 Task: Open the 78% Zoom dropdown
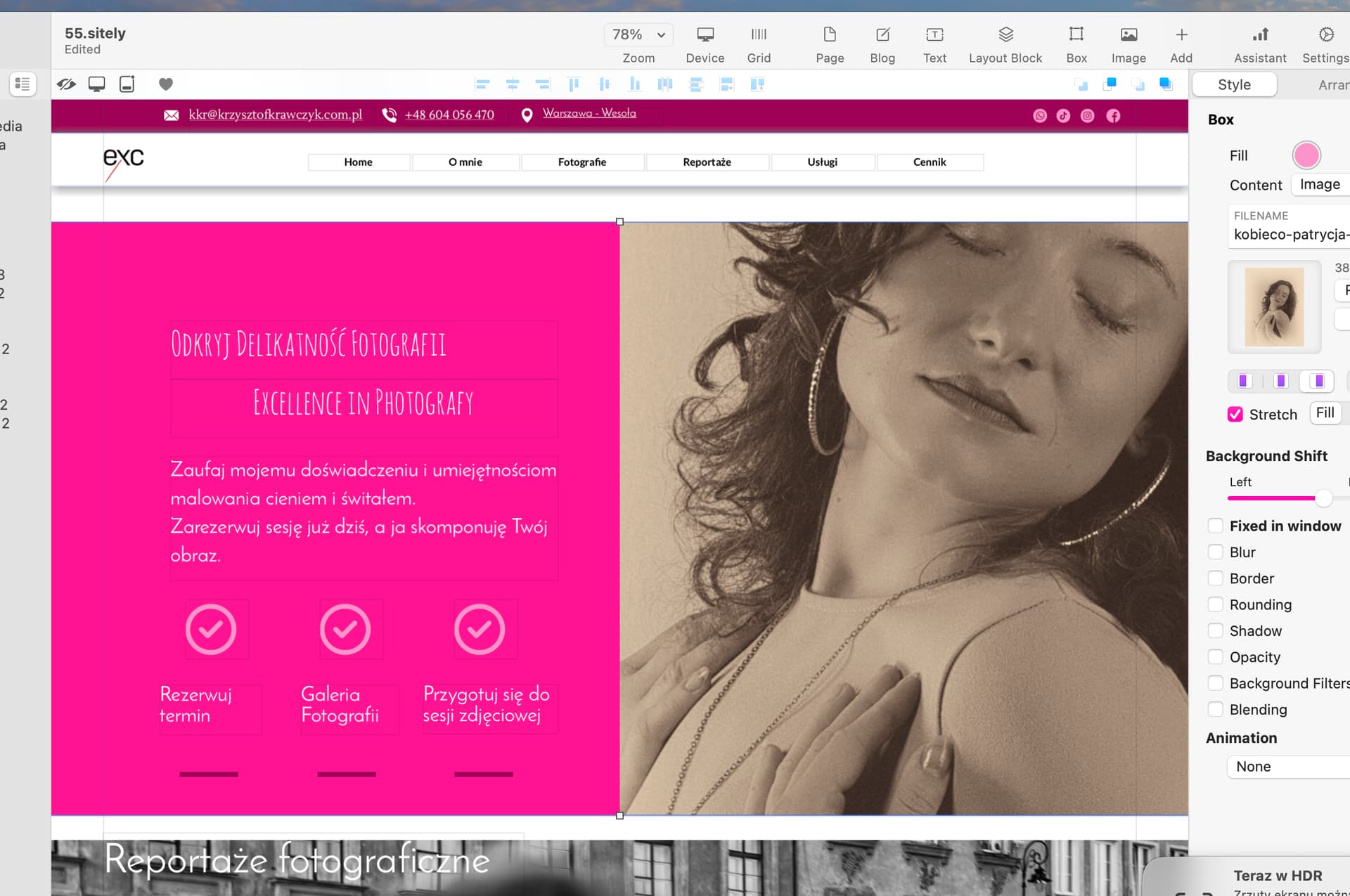click(x=638, y=34)
